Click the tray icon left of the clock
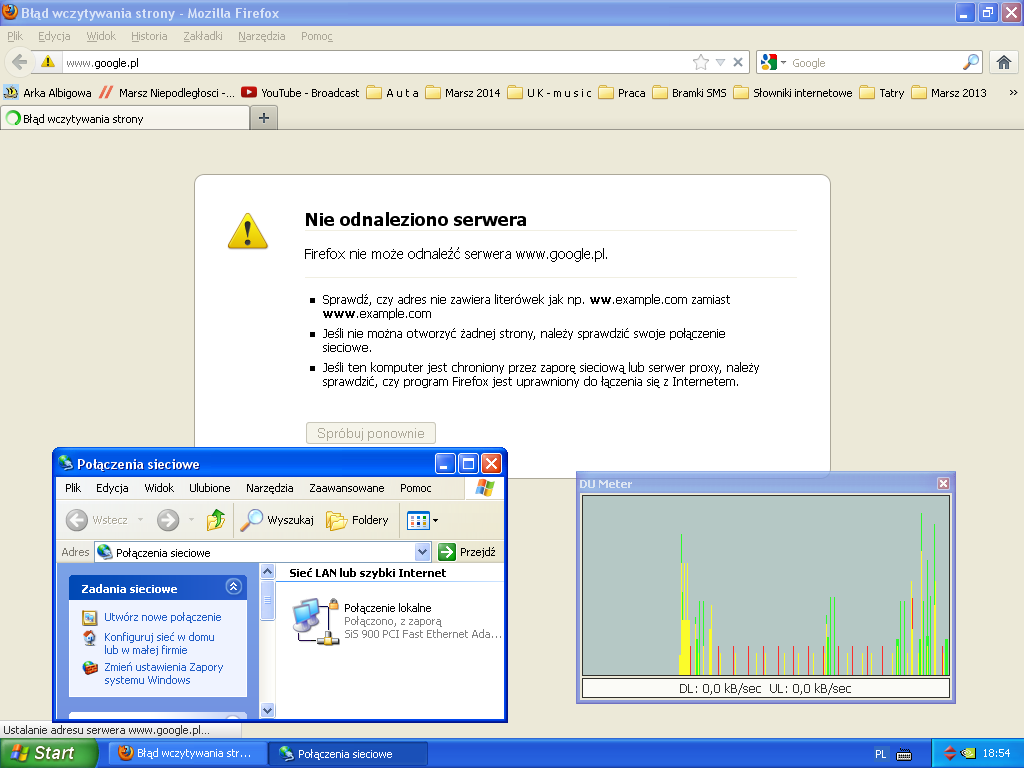 (968, 754)
